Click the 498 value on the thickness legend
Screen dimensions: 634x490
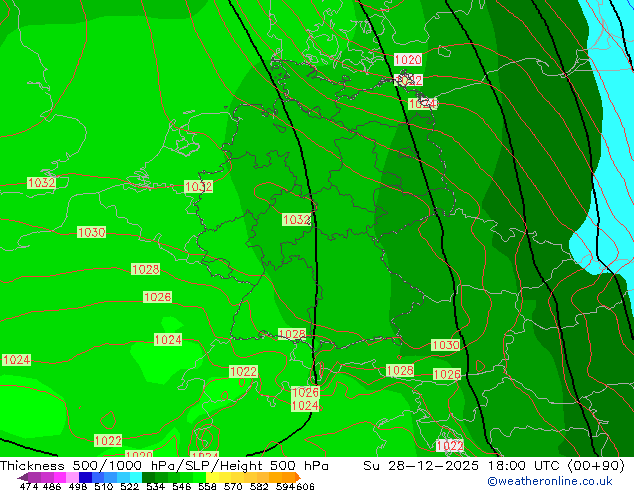78,486
